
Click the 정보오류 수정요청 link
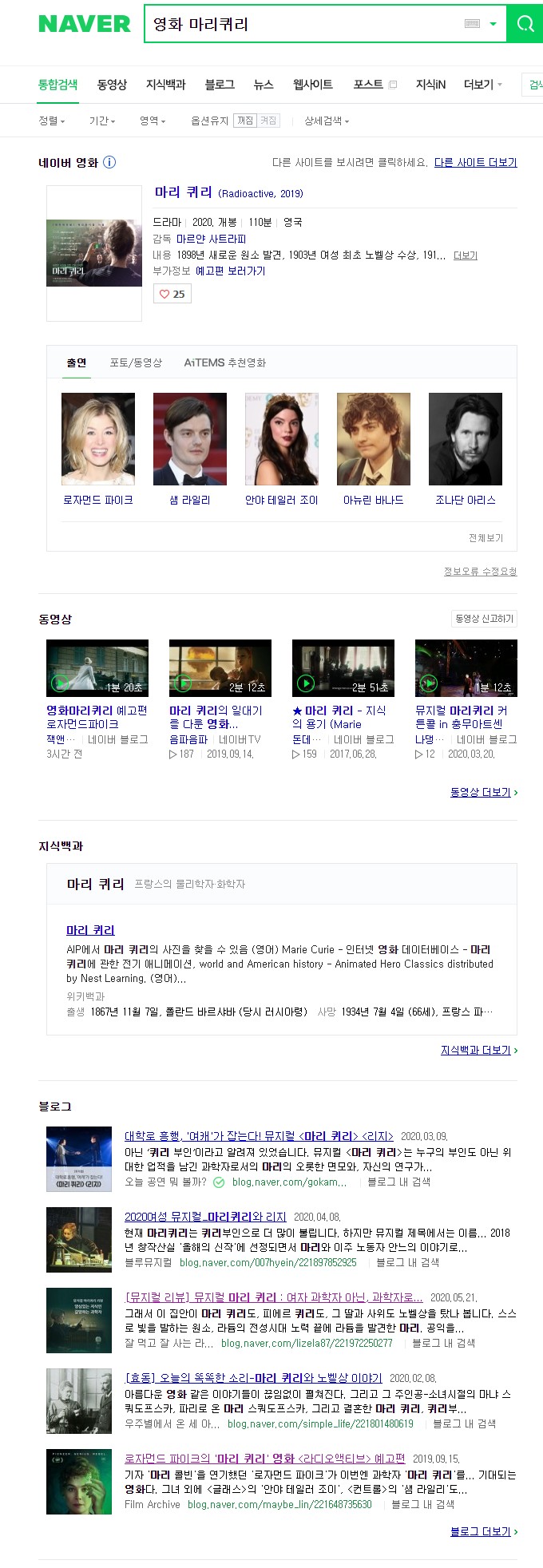(x=480, y=571)
